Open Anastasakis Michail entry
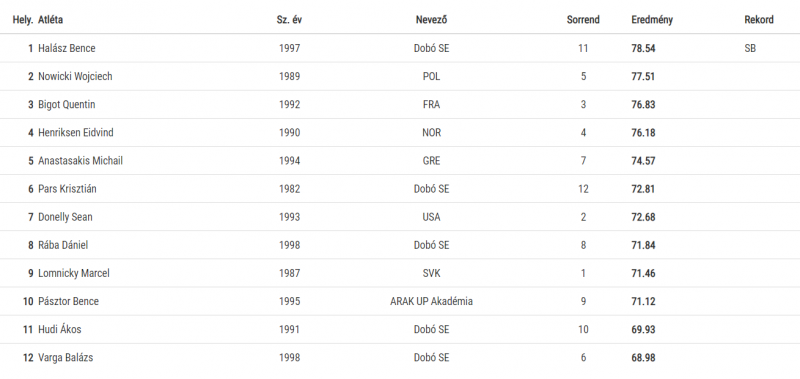 [81, 161]
